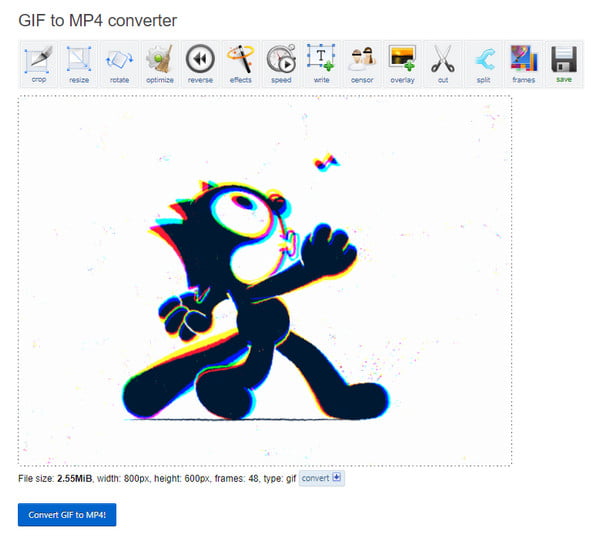Open the effects wand tool

241,64
